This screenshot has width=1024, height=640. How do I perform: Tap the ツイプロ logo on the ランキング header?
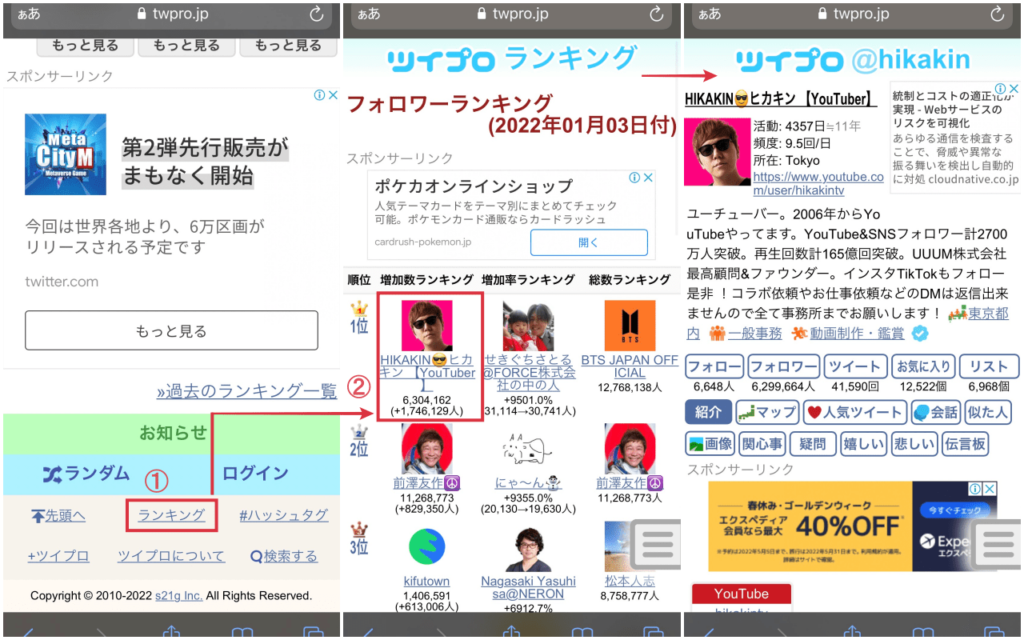pyautogui.click(x=440, y=61)
